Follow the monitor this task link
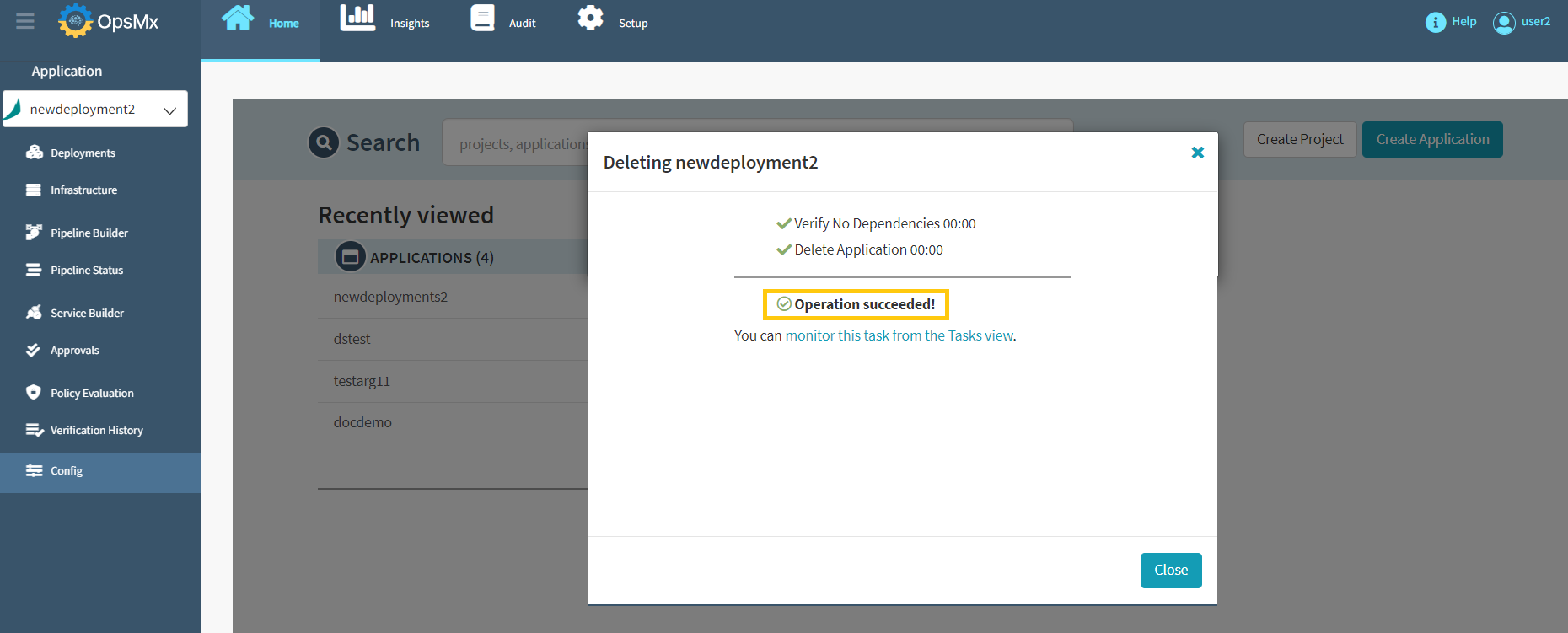Viewport: 1568px width, 633px height. tap(899, 335)
